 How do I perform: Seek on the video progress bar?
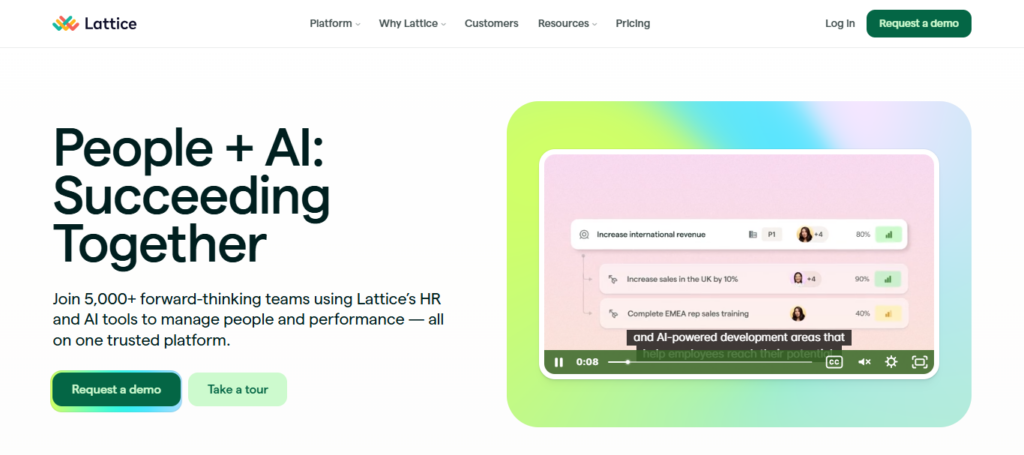pyautogui.click(x=710, y=362)
